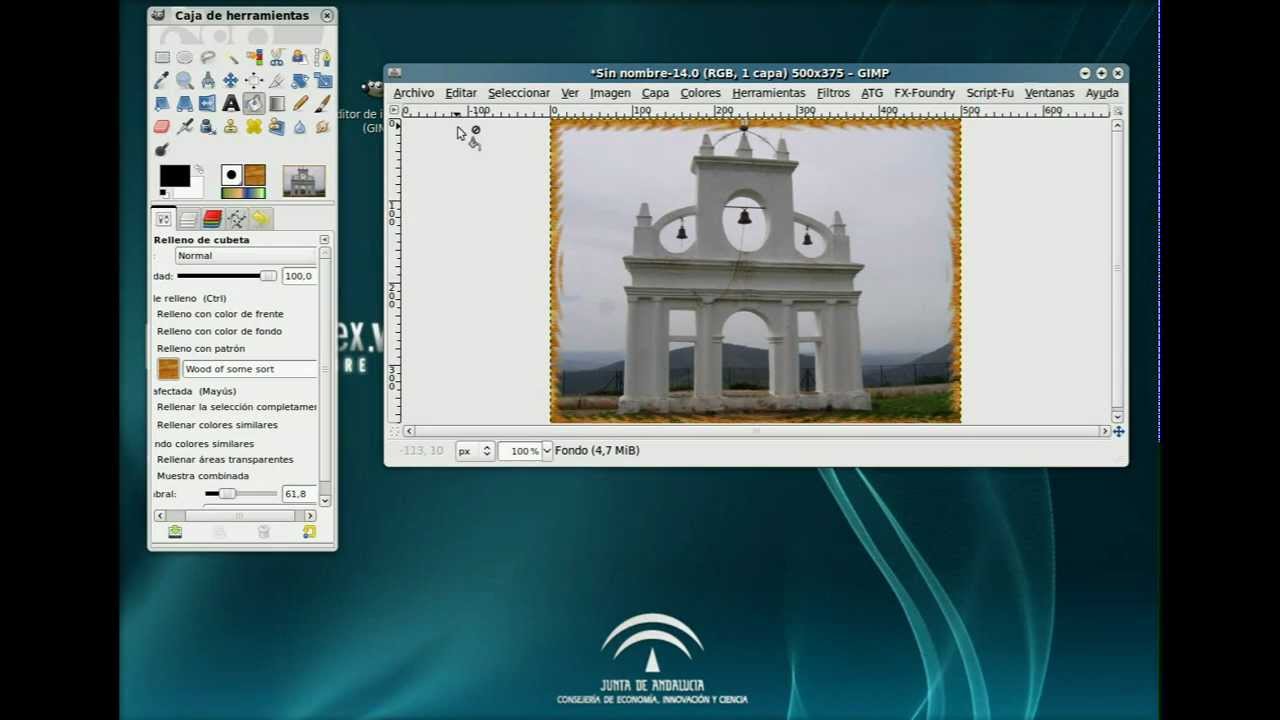The image size is (1280, 720).
Task: Open the px unit selector
Action: tap(474, 451)
